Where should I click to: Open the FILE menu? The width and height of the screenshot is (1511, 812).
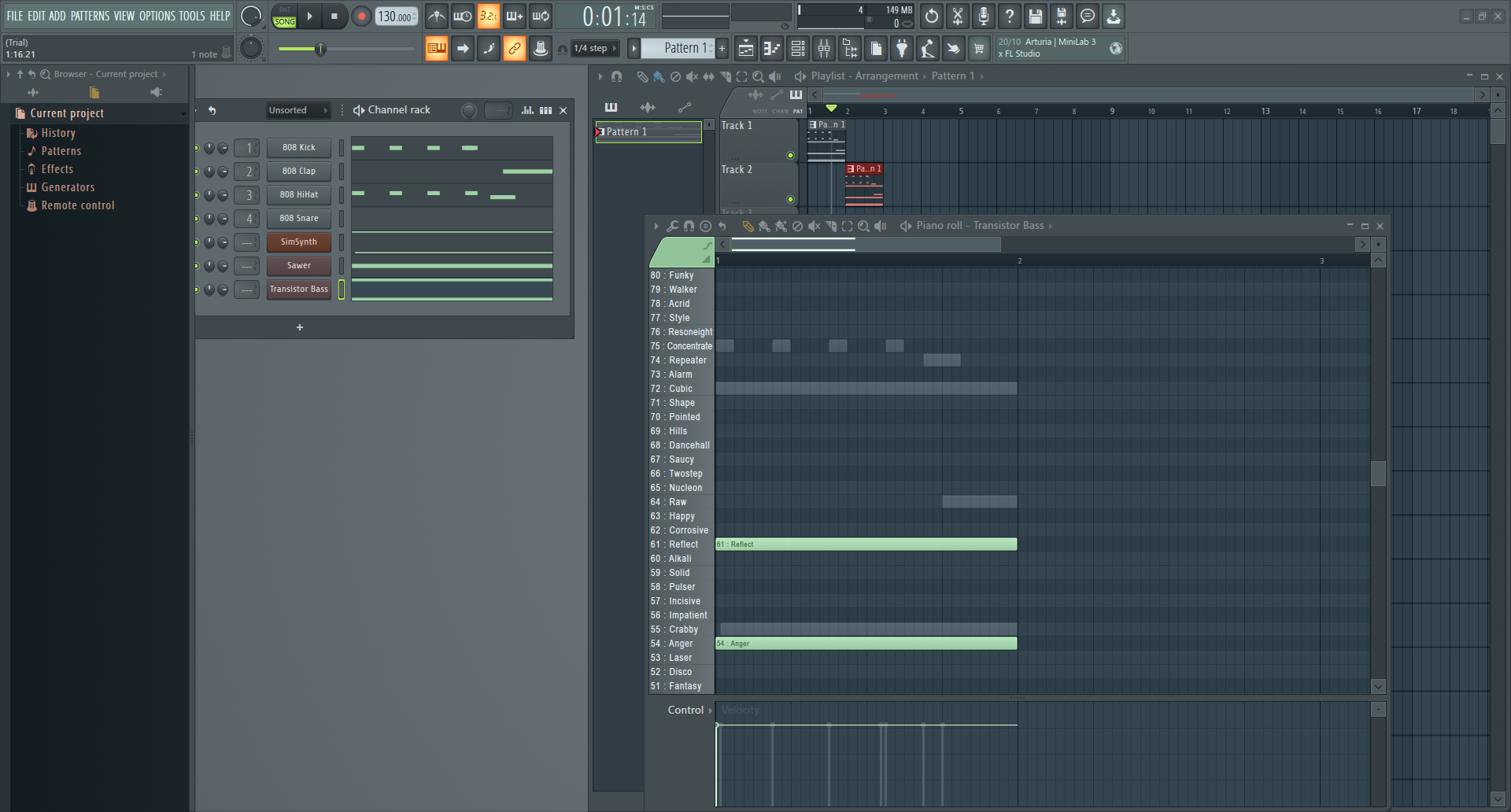15,16
